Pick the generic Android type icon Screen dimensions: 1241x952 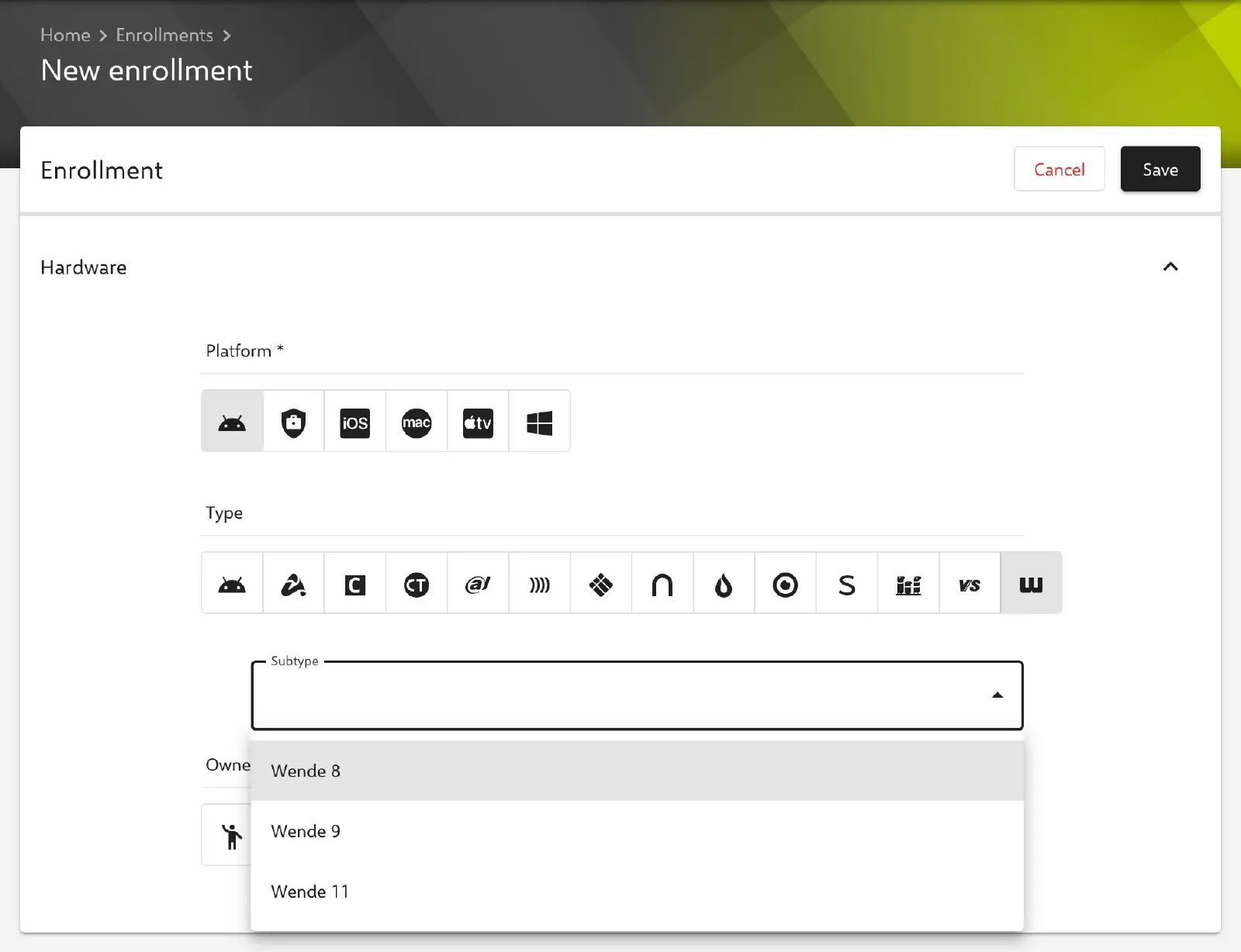[232, 583]
